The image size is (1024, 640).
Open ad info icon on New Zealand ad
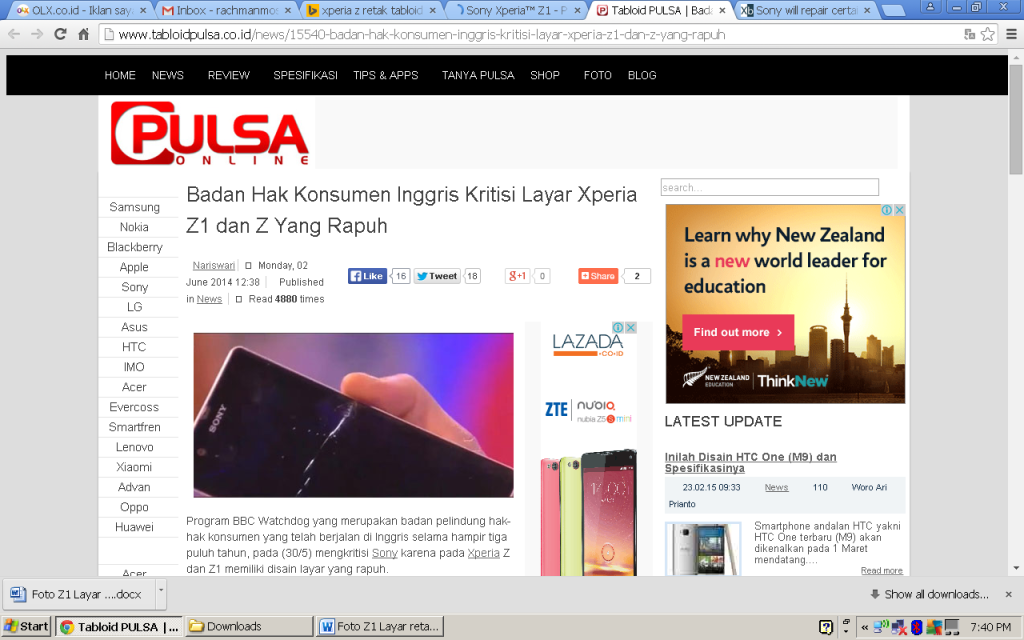[887, 210]
